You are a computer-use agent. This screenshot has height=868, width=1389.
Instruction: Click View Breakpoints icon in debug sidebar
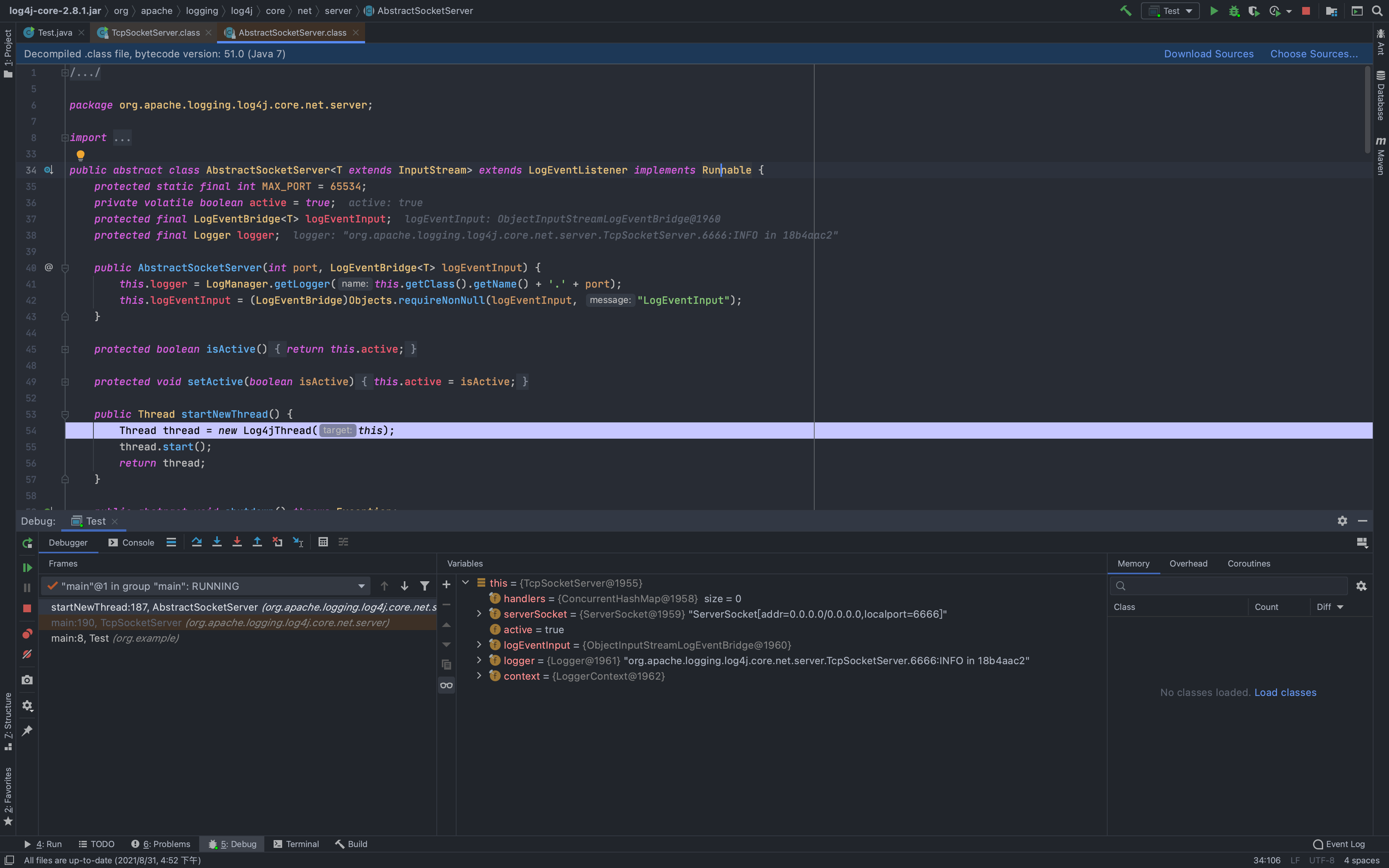coord(27,634)
